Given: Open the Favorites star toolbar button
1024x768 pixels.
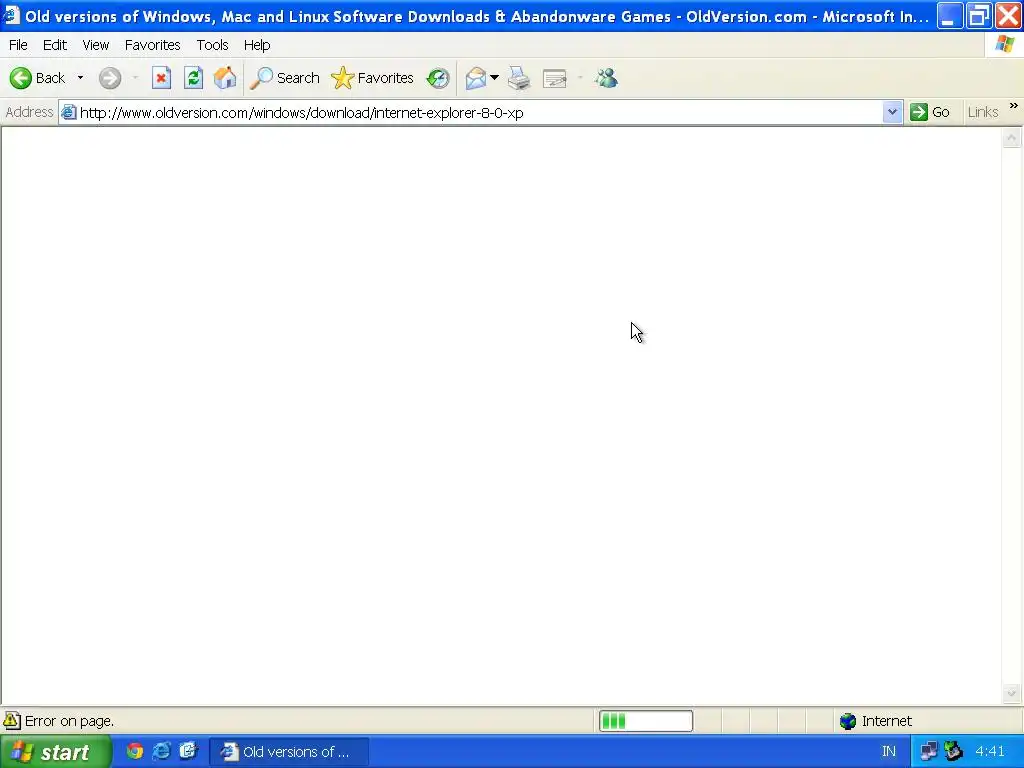Looking at the screenshot, I should 372,78.
